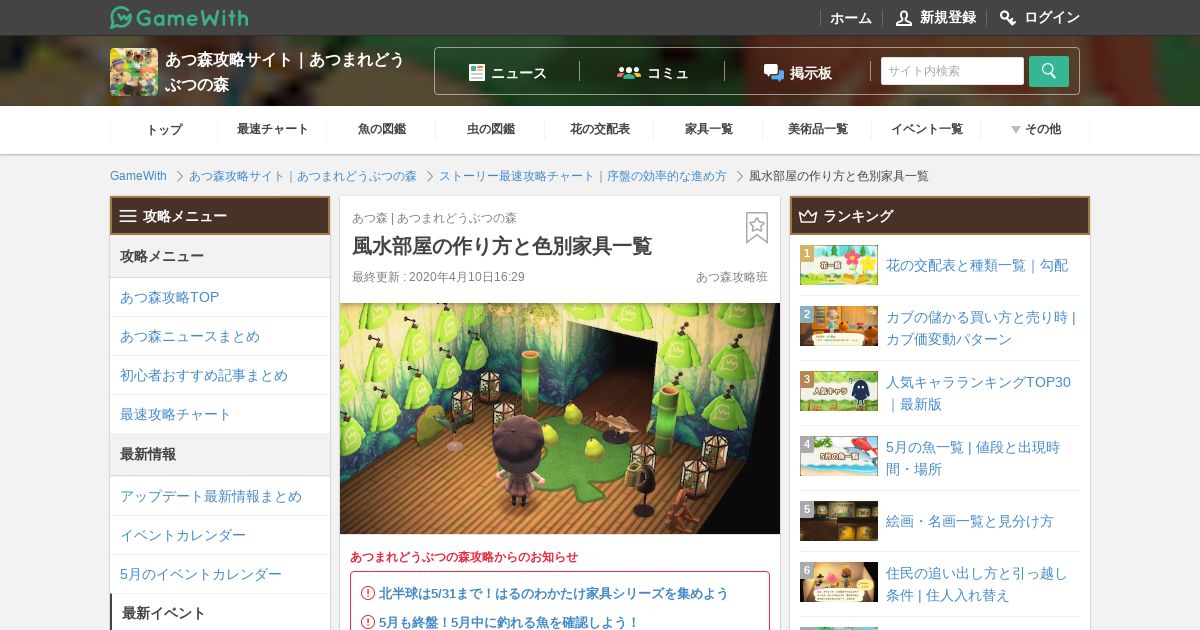Screen dimensions: 1200x630
Task: Select the イベント一覧 tab
Action: click(926, 129)
